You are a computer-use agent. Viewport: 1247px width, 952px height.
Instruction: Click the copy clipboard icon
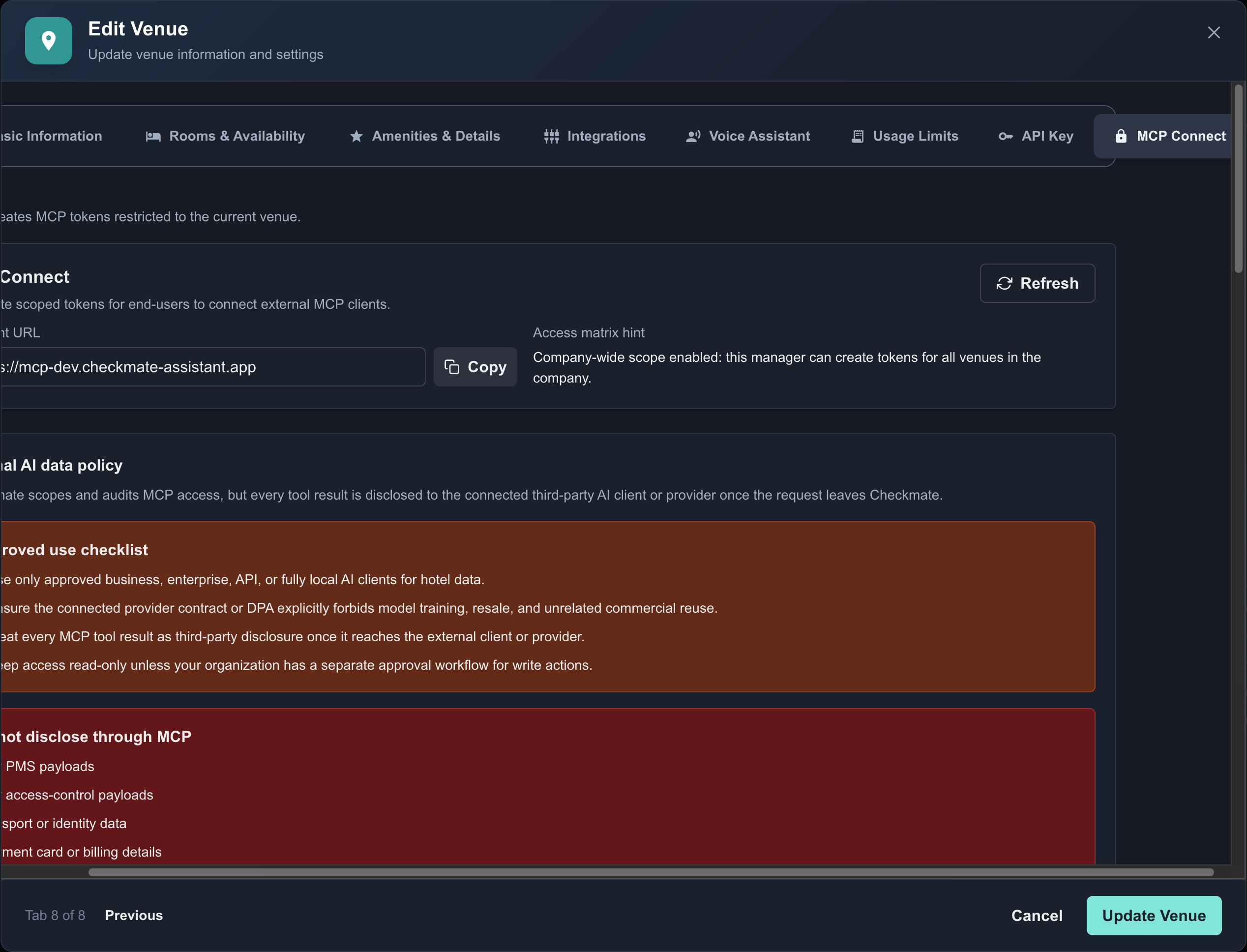click(451, 367)
